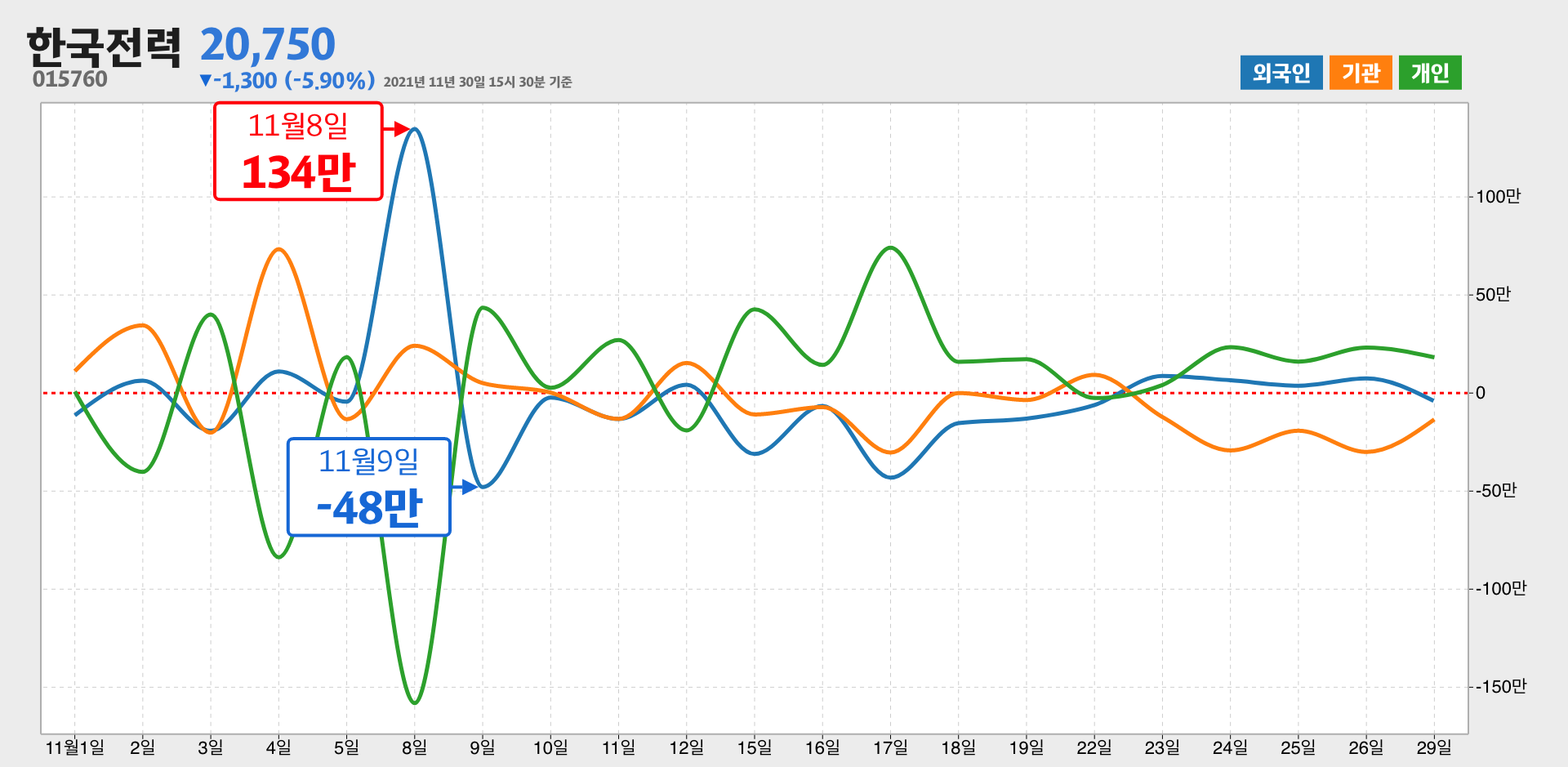Click the orange line peak at 4일
Viewport: 1568px width, 767px height.
(278, 249)
